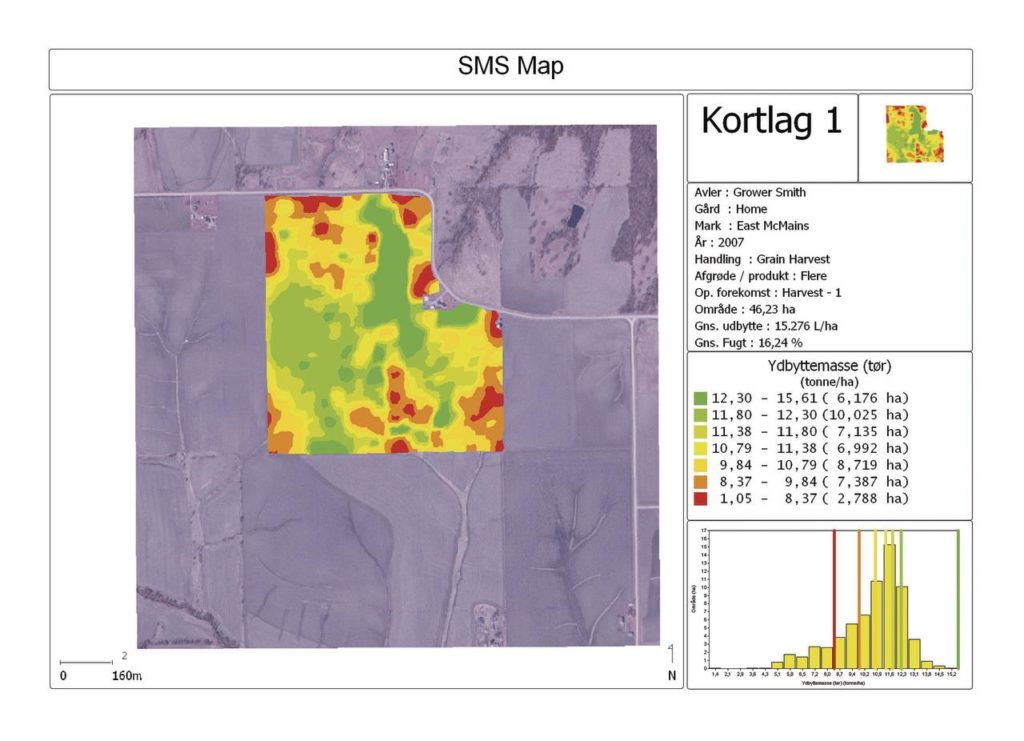Click the SMS Map title bar
Viewport: 1024px width, 741px height.
(510, 68)
